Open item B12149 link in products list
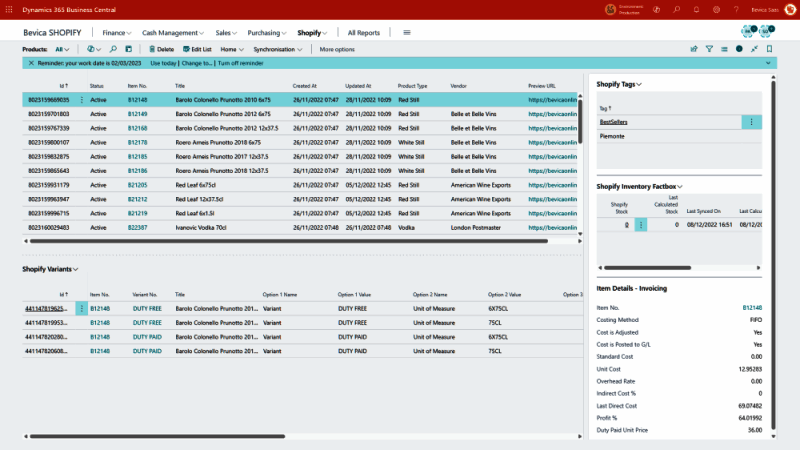Screen dimensions: 800x450 pyautogui.click(x=137, y=114)
